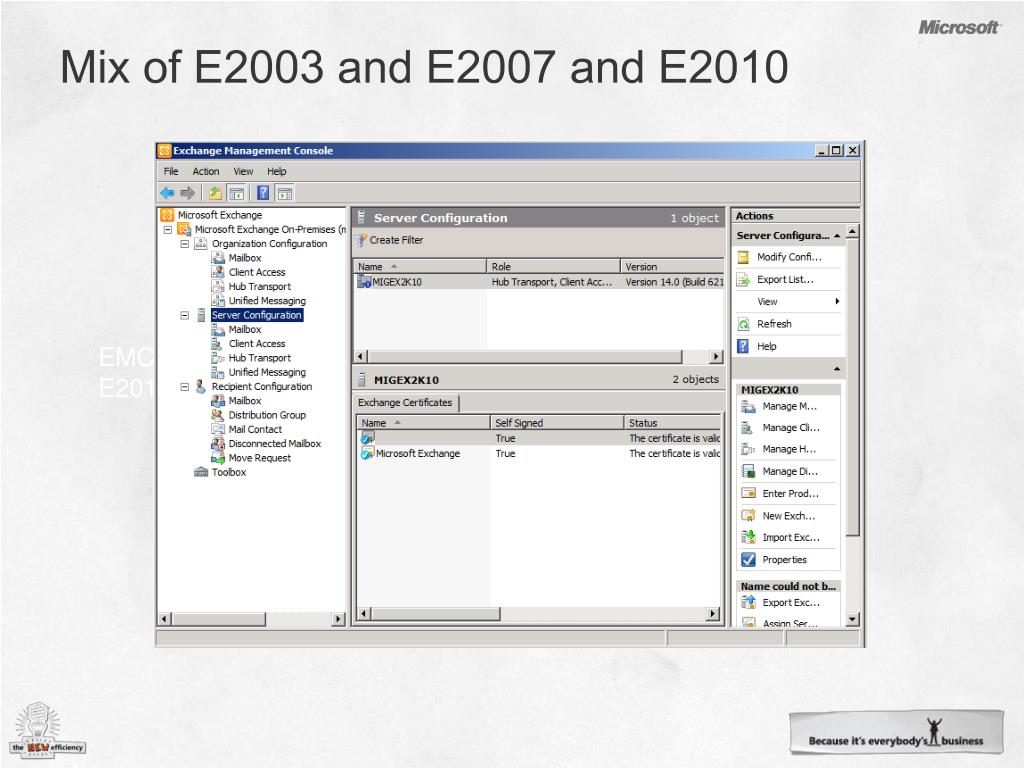Sort certificates by the Status column
Image resolution: width=1024 pixels, height=768 pixels.
[672, 423]
